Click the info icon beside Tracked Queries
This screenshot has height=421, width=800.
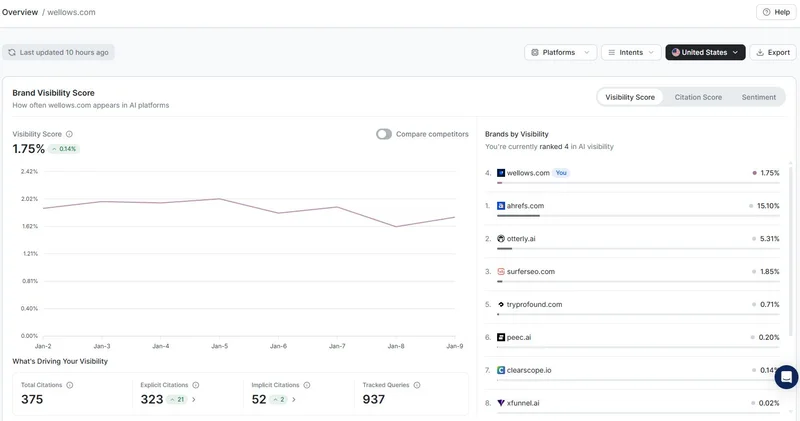417,384
